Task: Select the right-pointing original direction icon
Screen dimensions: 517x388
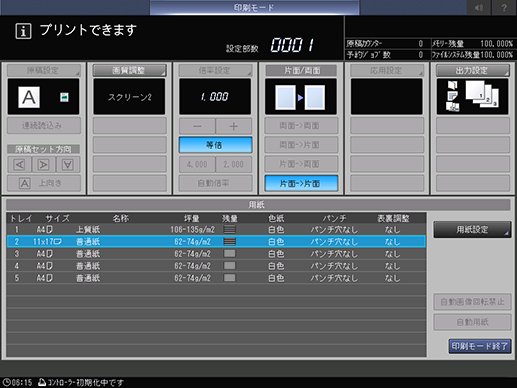Action: pos(44,165)
